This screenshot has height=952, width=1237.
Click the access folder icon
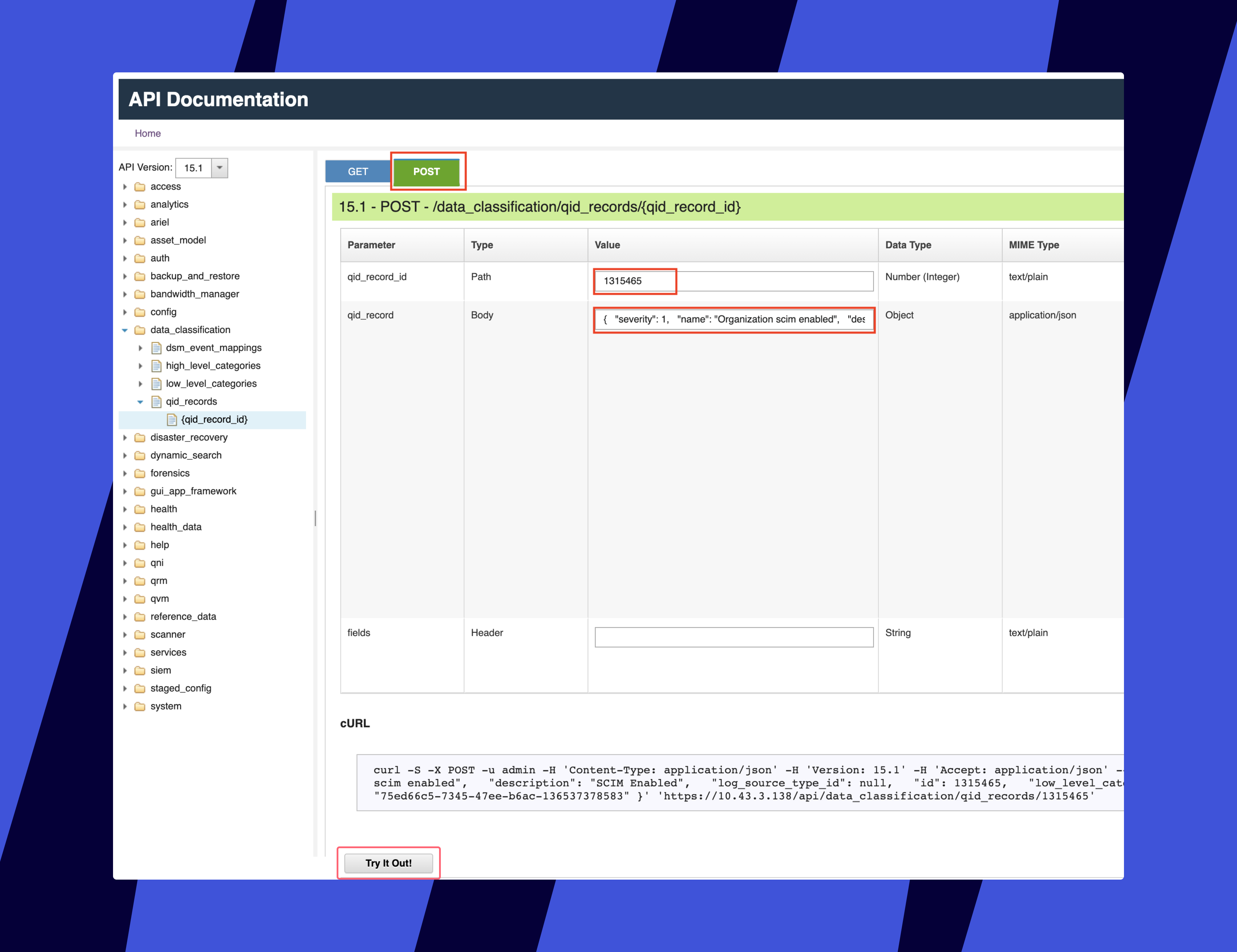coord(140,187)
